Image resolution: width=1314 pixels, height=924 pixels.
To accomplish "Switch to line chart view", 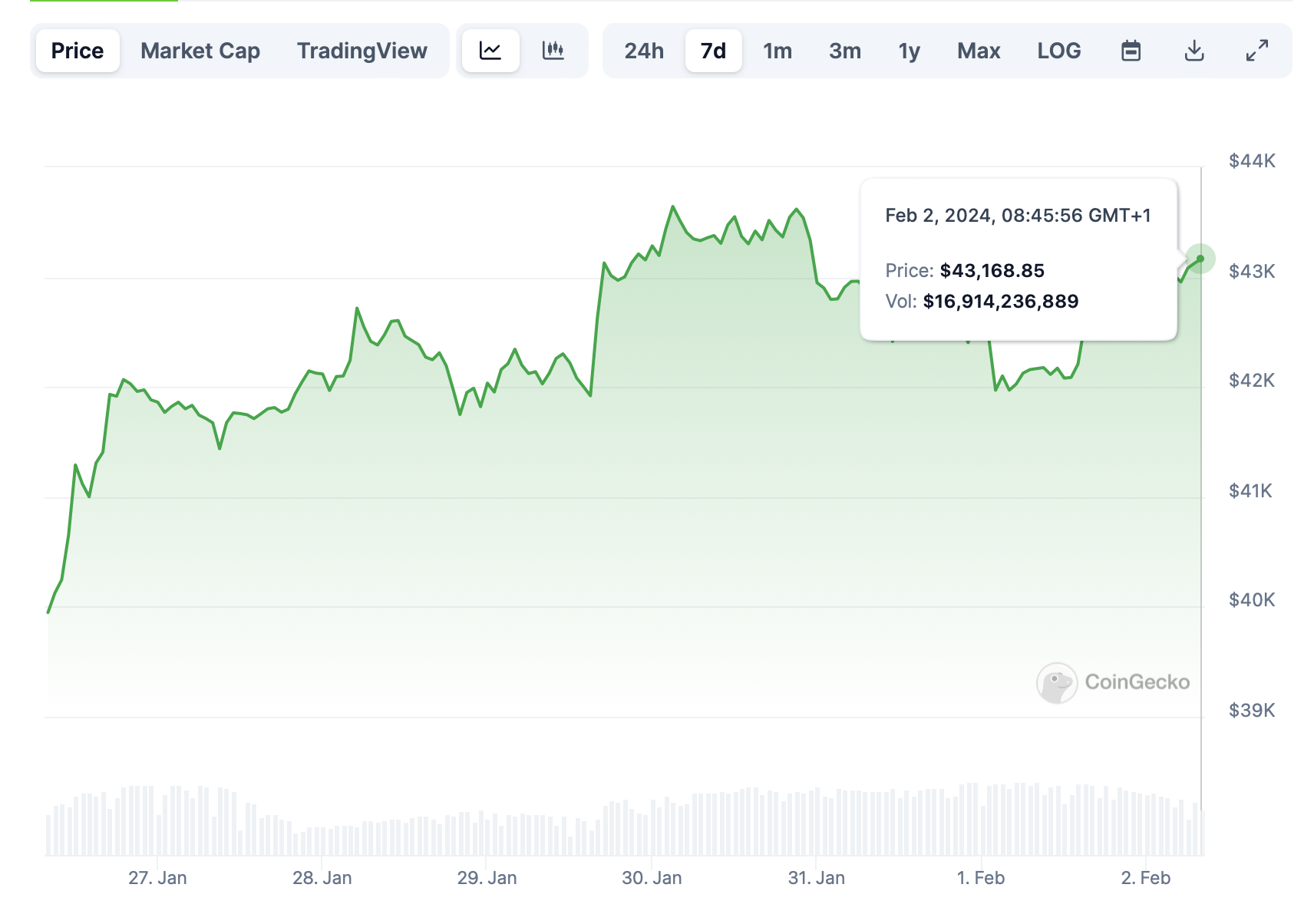I will click(x=490, y=51).
